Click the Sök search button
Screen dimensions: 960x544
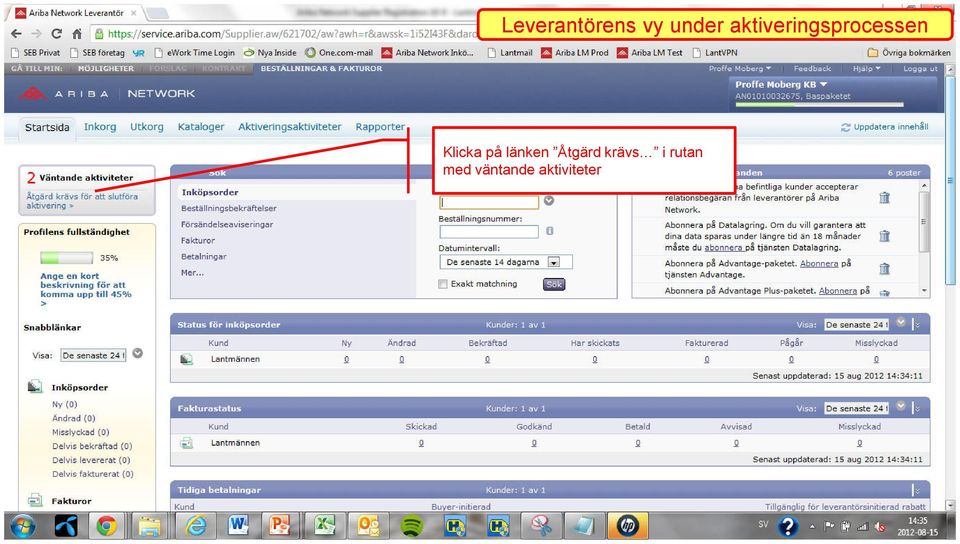coord(554,284)
